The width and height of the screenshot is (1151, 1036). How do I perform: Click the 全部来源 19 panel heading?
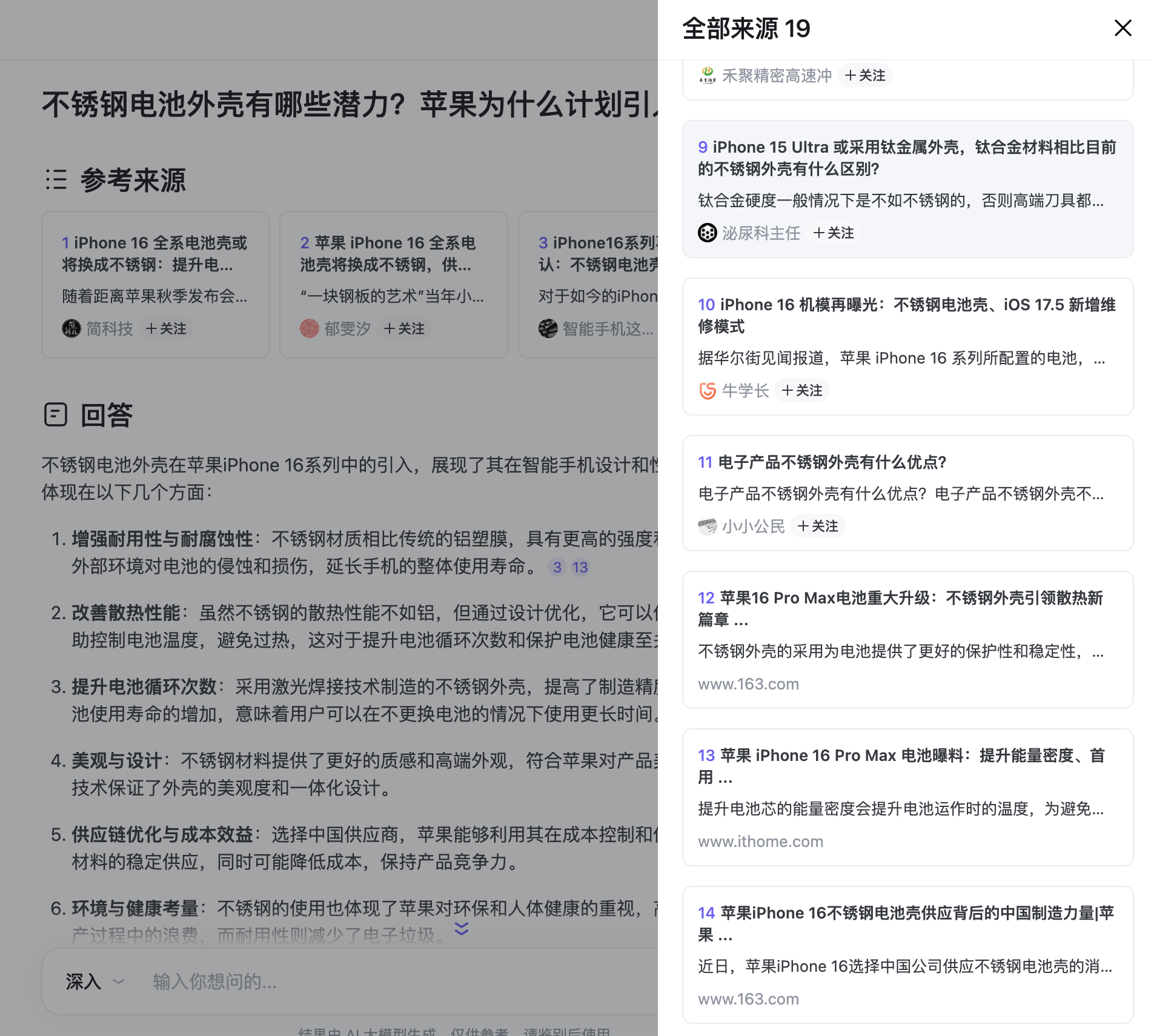pyautogui.click(x=746, y=28)
